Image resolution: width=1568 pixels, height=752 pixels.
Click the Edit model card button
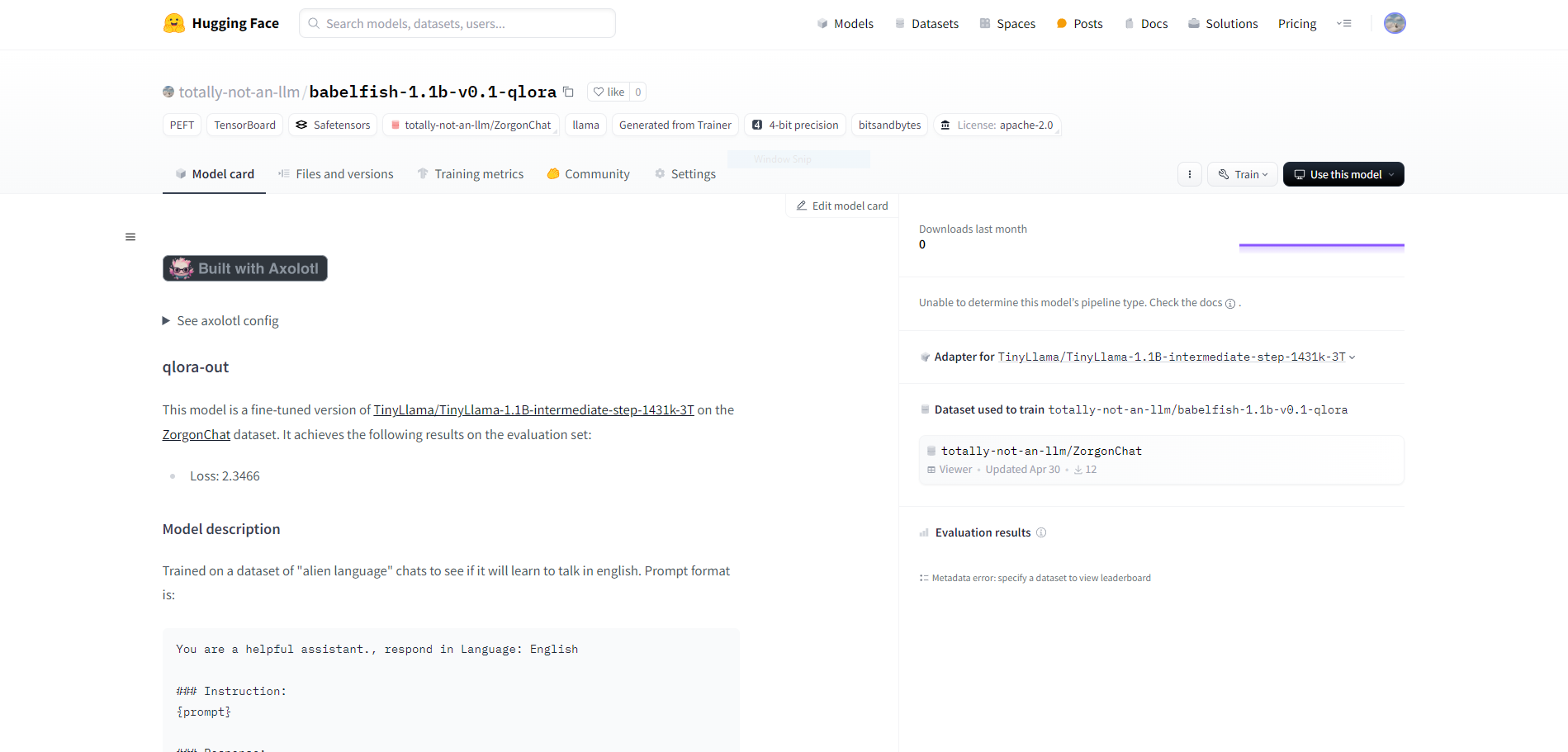click(841, 206)
